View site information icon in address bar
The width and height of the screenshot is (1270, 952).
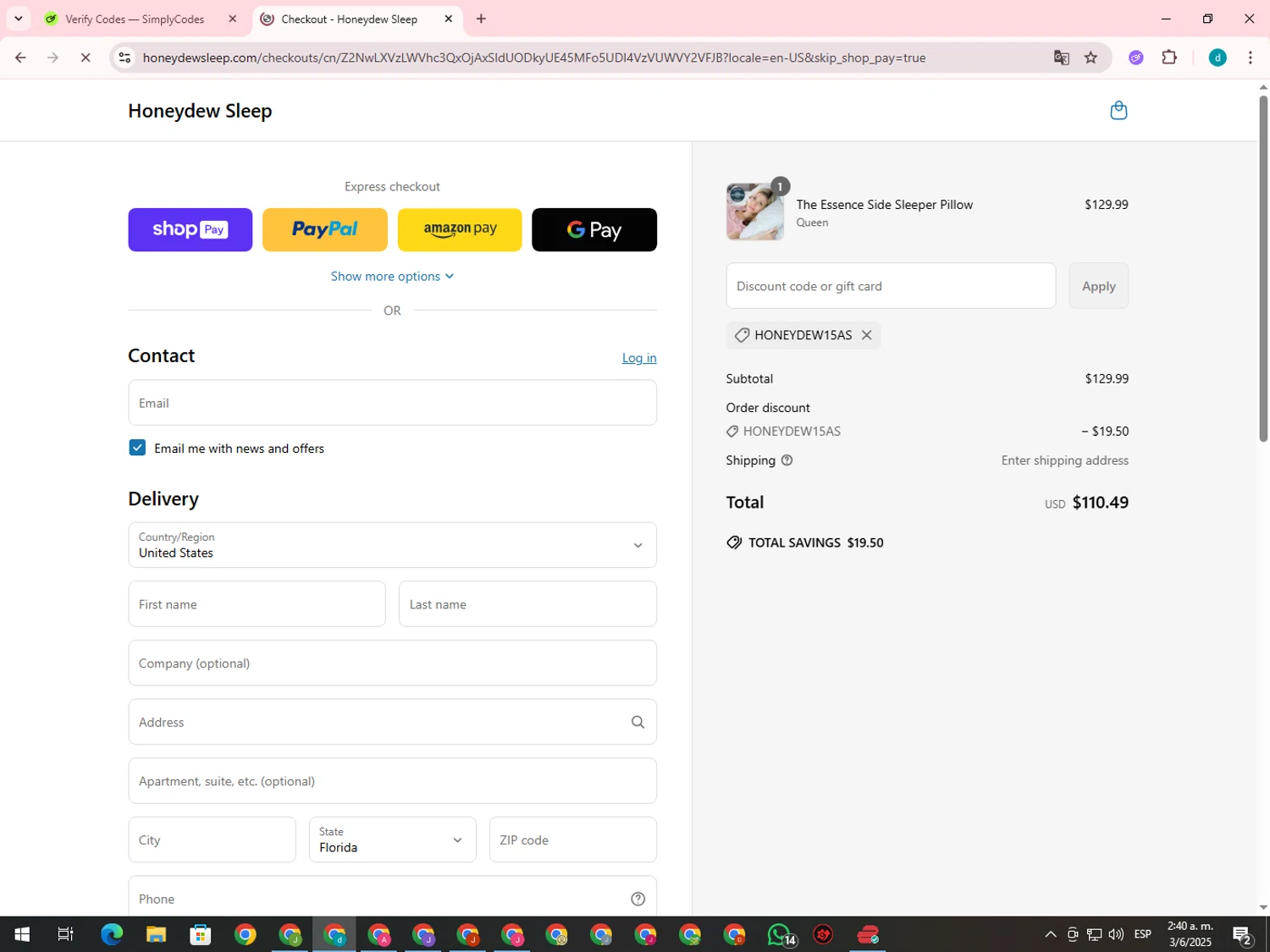124,58
